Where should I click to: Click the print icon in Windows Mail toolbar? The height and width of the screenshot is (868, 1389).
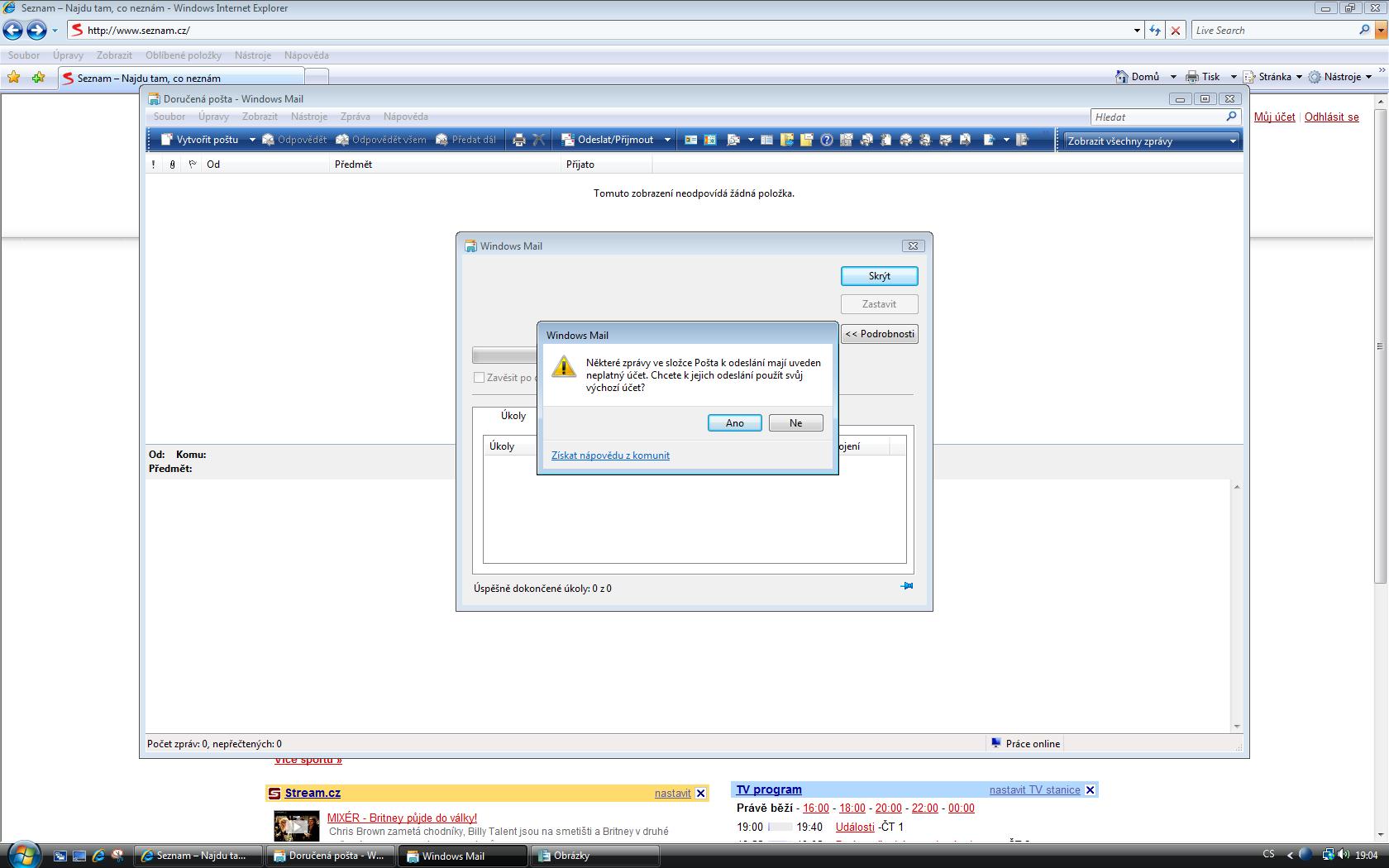coord(519,140)
